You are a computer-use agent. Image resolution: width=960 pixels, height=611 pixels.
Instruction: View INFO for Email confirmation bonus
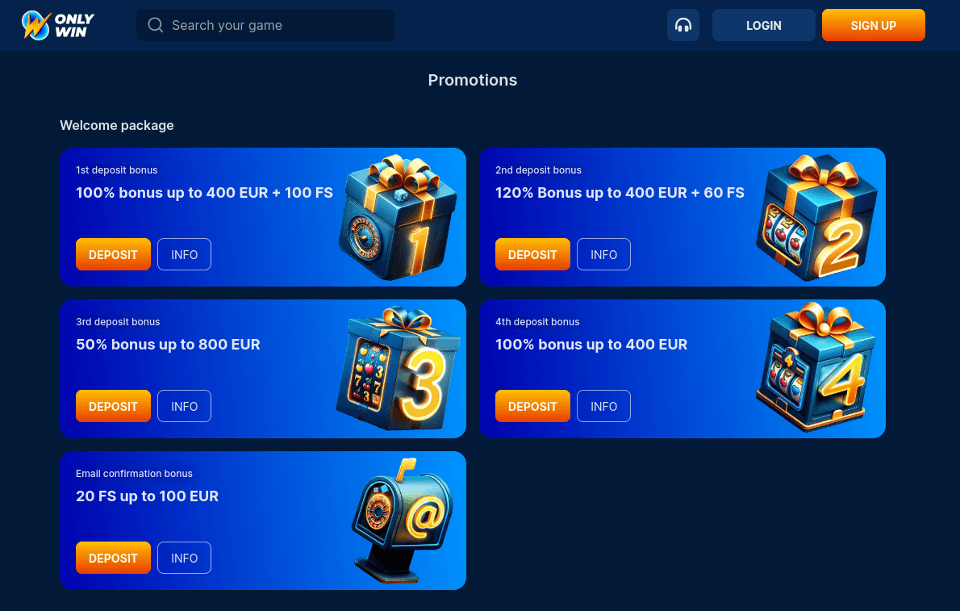tap(184, 558)
